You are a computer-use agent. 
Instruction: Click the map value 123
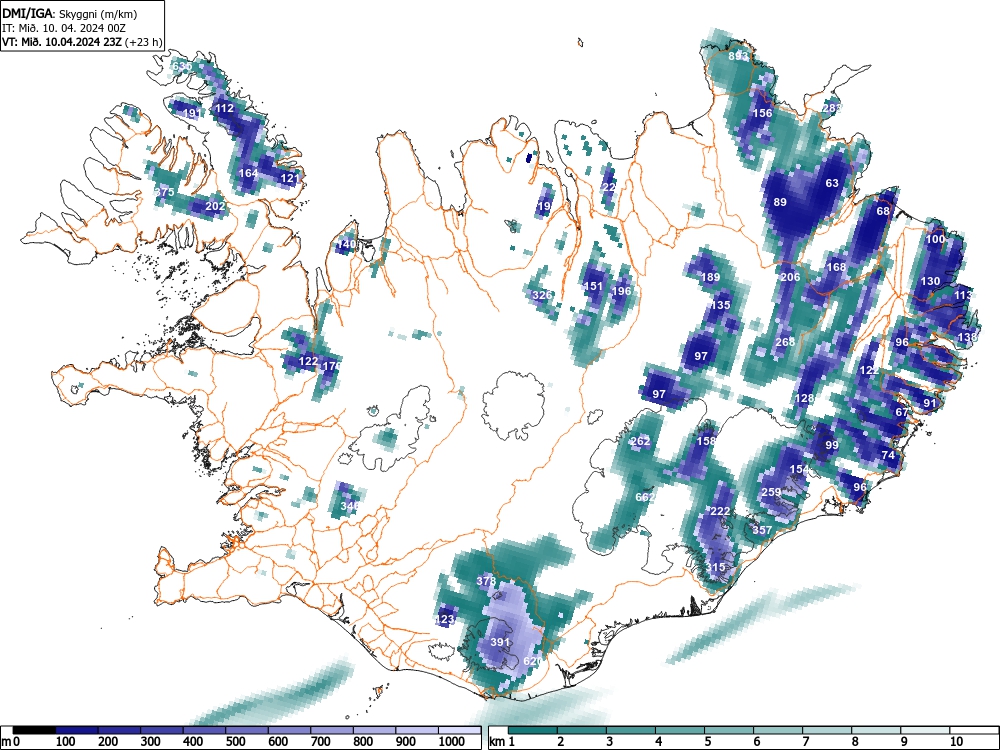(x=445, y=619)
